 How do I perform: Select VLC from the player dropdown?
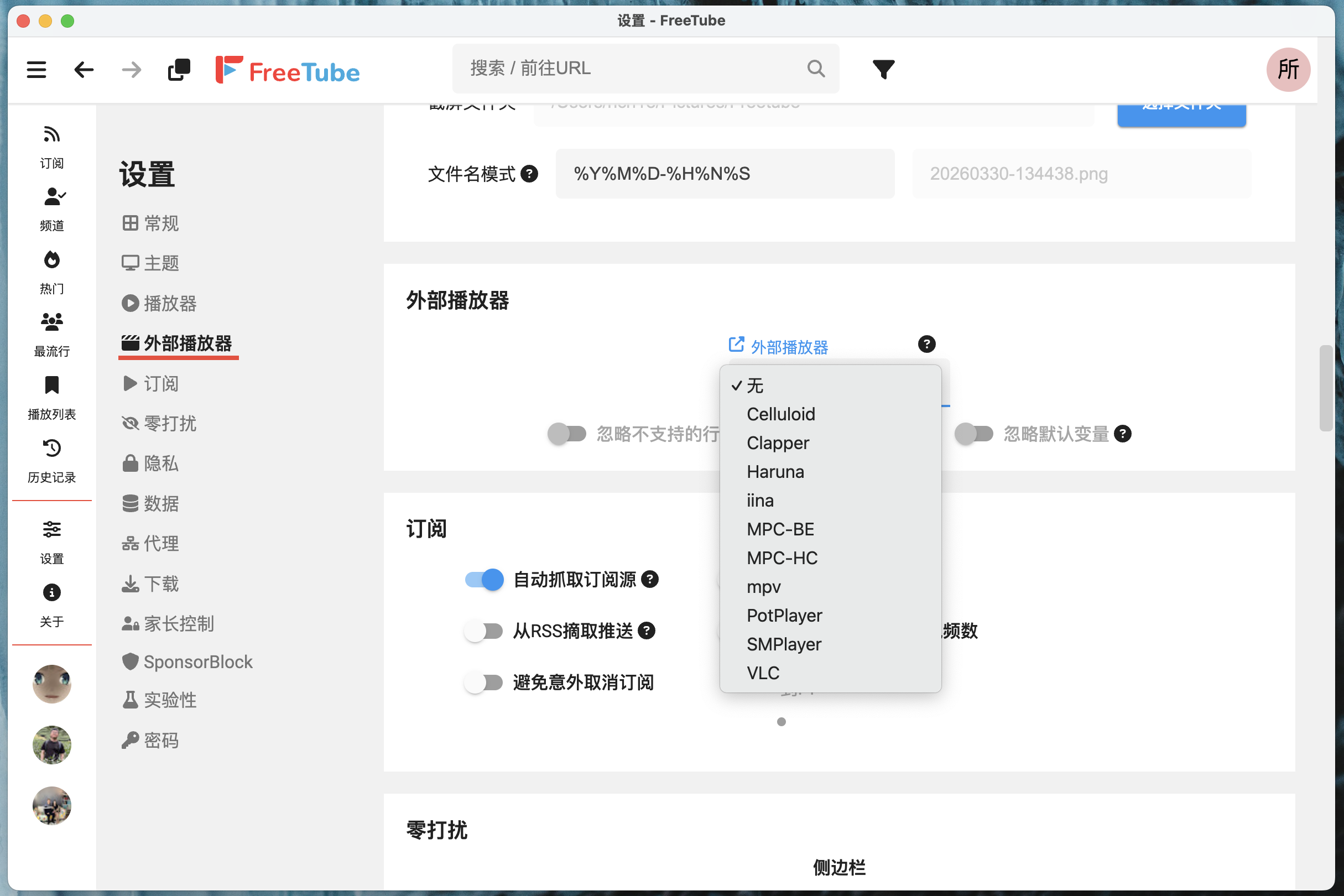(762, 673)
